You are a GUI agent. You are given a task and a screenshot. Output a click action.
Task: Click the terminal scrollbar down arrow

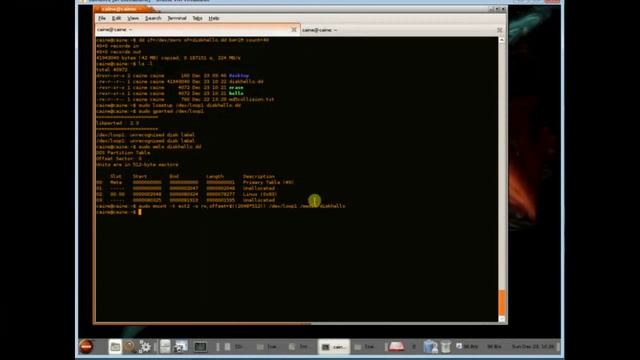coord(502,319)
